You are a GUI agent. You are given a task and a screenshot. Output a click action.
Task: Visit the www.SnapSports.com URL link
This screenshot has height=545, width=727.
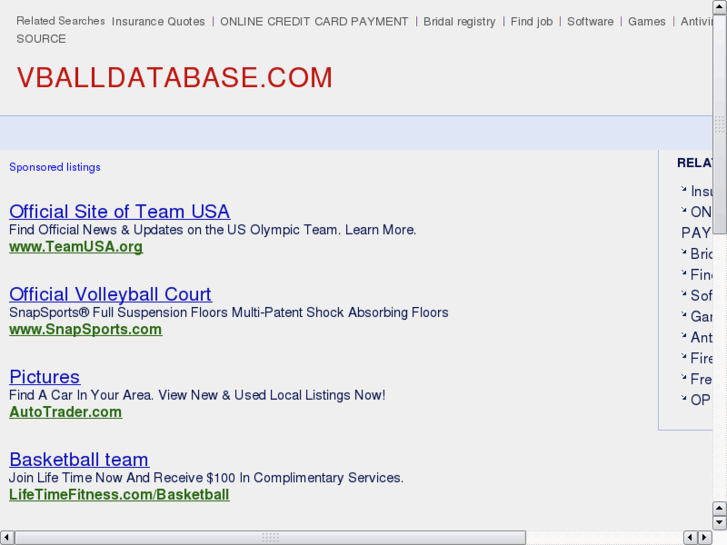(86, 329)
